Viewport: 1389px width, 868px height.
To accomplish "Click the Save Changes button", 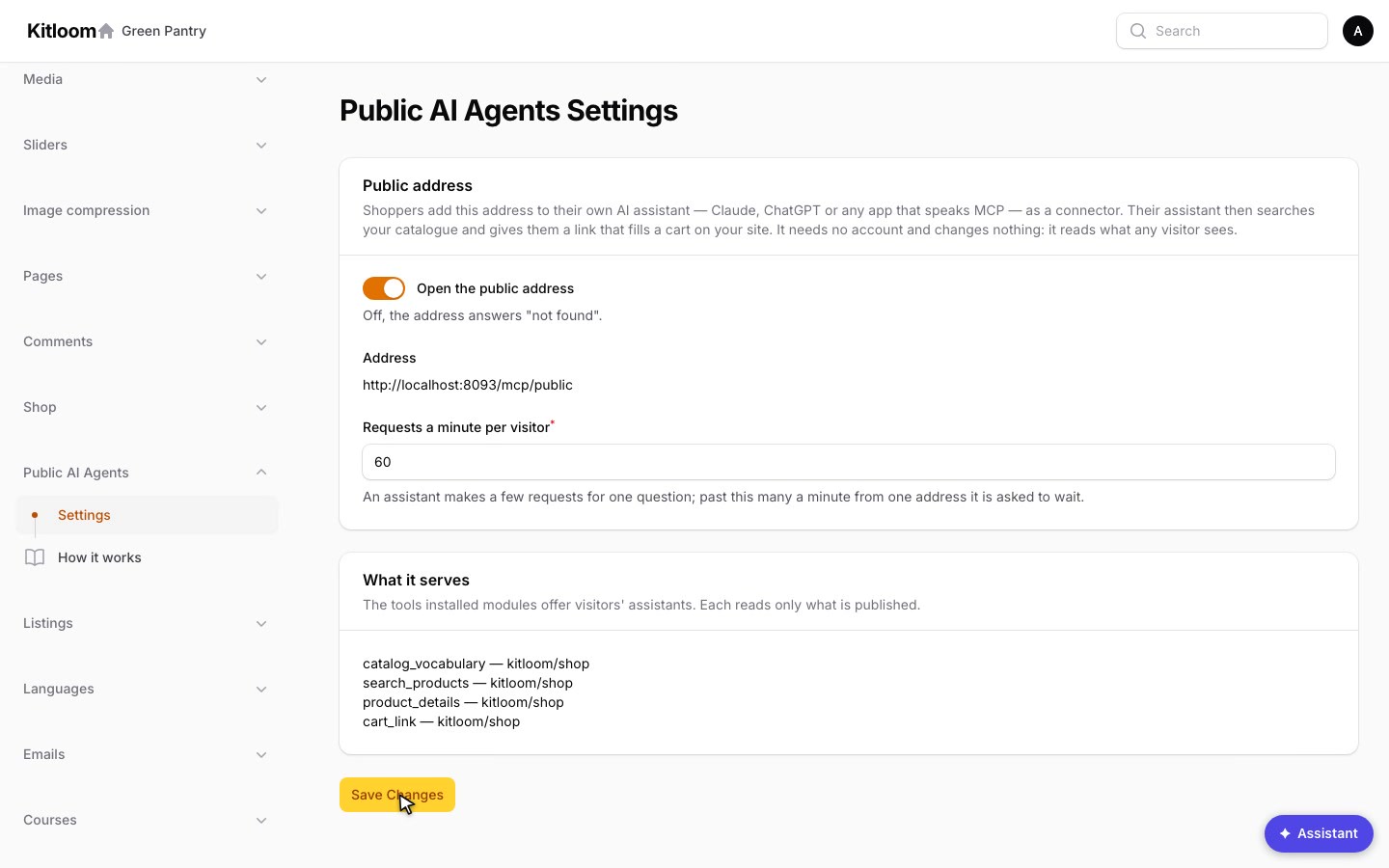I will (x=397, y=795).
